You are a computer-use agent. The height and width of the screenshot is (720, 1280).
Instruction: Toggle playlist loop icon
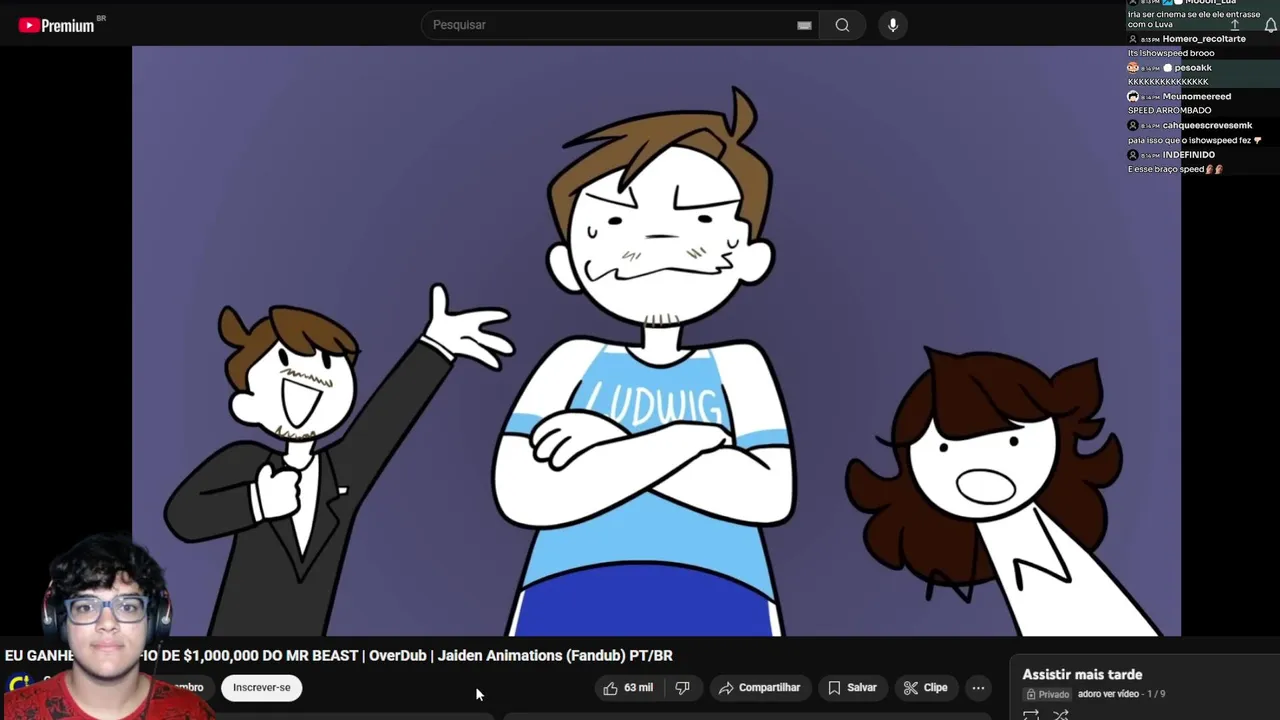pyautogui.click(x=1031, y=714)
